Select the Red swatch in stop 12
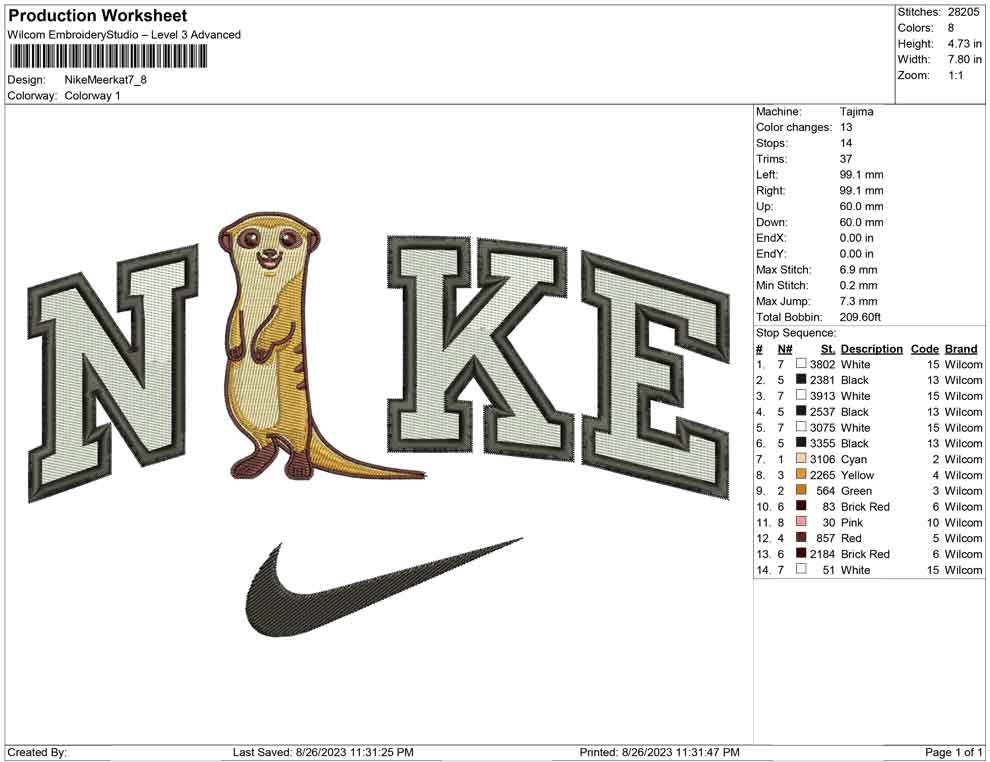This screenshot has height=762, width=990. click(x=801, y=537)
